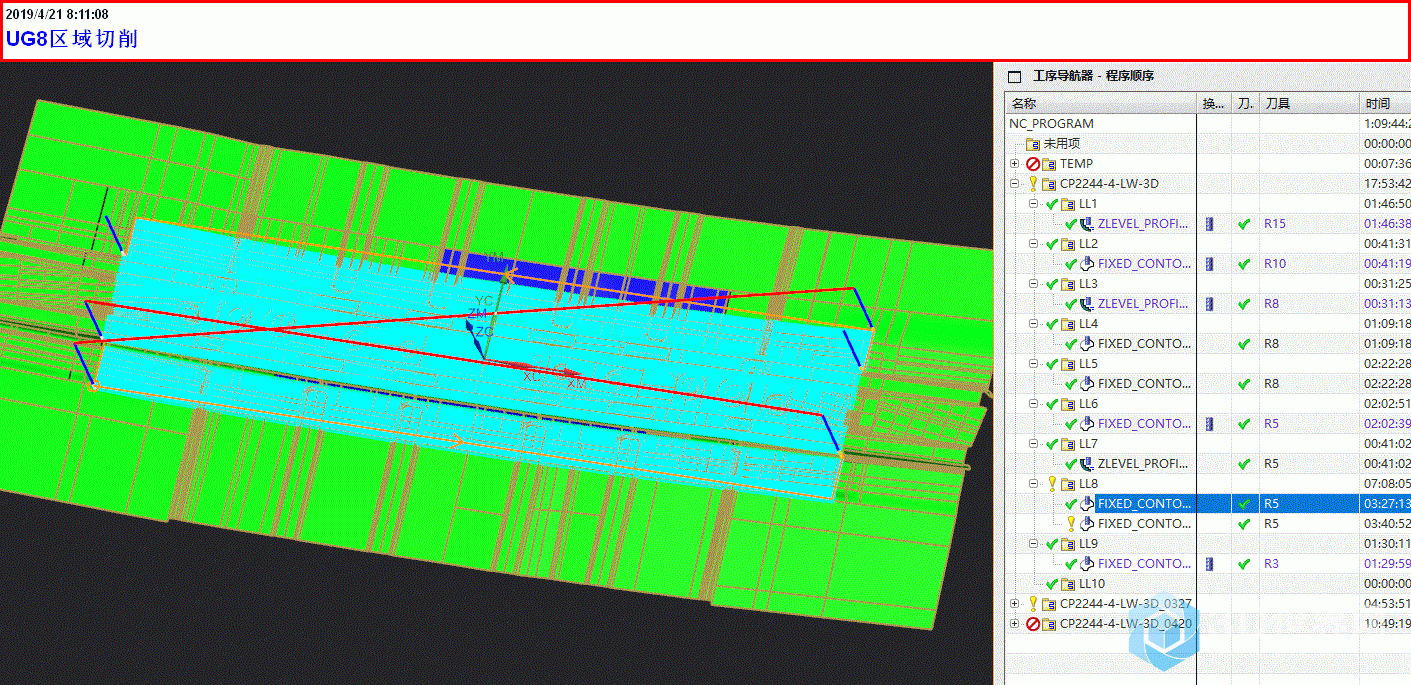
Task: Click the ZLEVEL_PROFILE operation icon under LL7
Action: coord(1087,464)
